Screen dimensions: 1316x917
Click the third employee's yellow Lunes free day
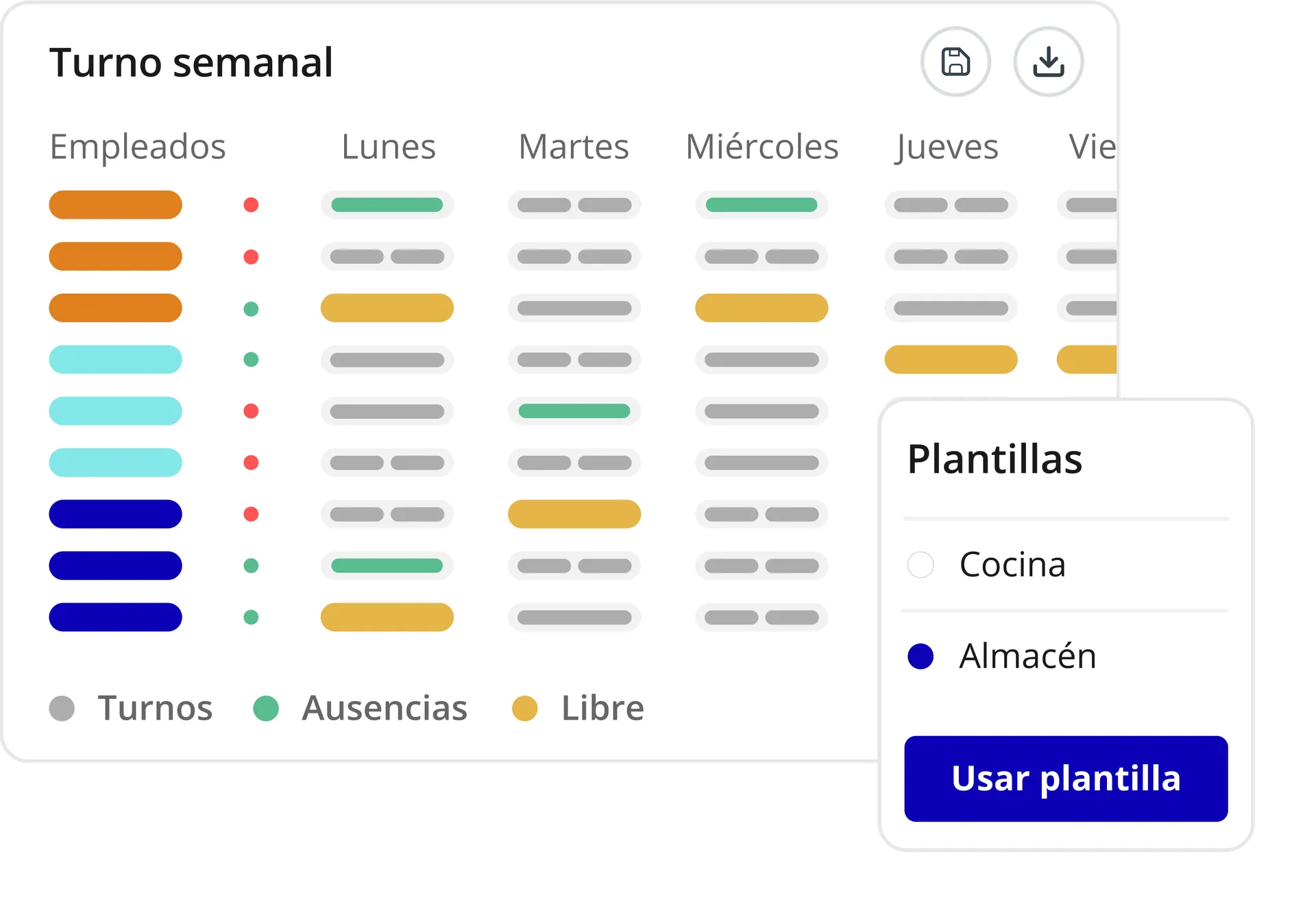(x=387, y=308)
